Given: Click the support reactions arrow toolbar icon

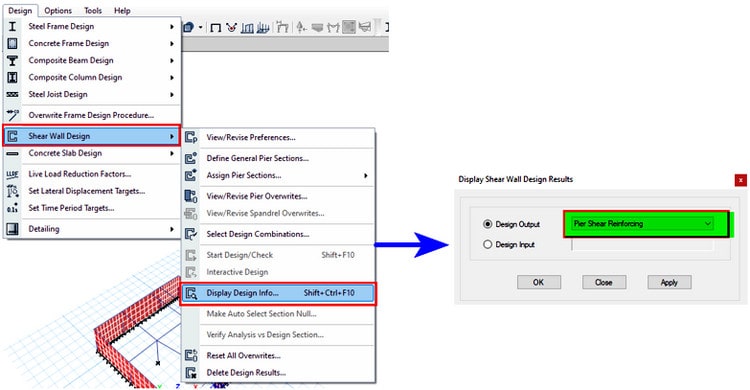Looking at the screenshot, I should [301, 28].
